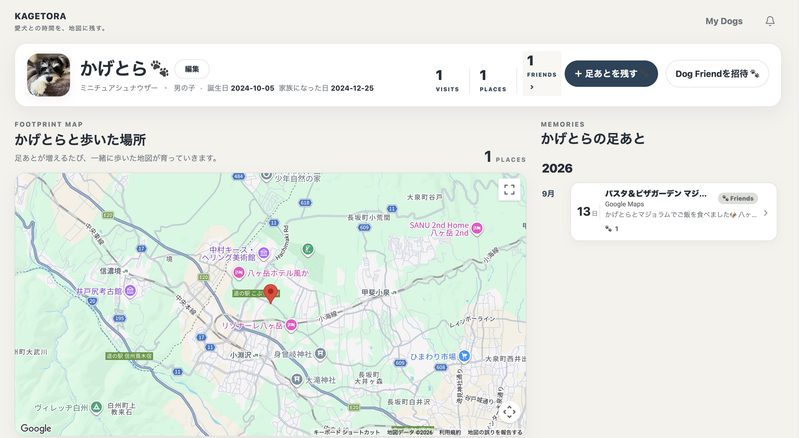Screen dimensions: 799x438
Task: Click the red location pin on map
Action: (271, 294)
